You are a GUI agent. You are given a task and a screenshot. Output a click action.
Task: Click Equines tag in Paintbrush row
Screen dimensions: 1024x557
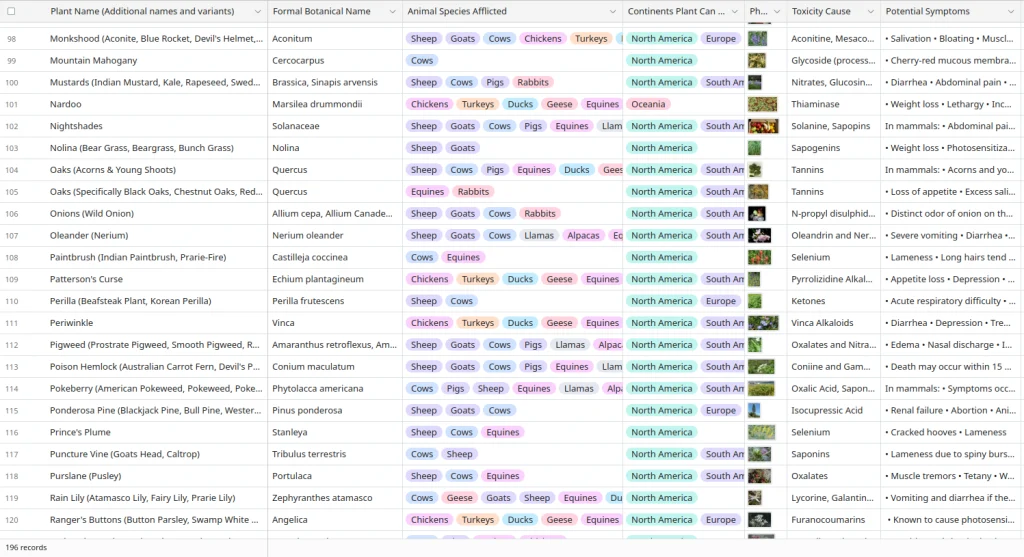click(x=463, y=257)
